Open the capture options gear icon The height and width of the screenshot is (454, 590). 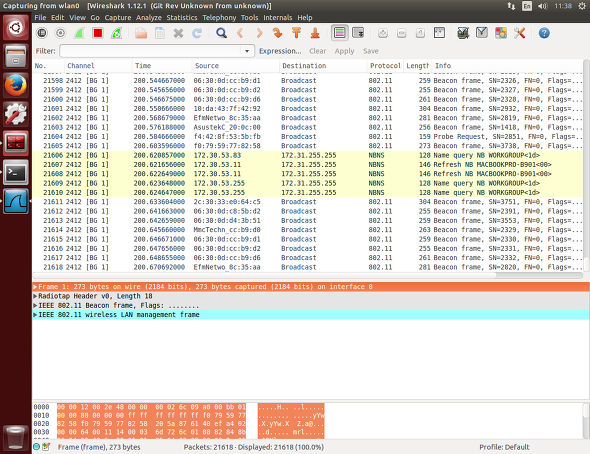click(x=60, y=33)
